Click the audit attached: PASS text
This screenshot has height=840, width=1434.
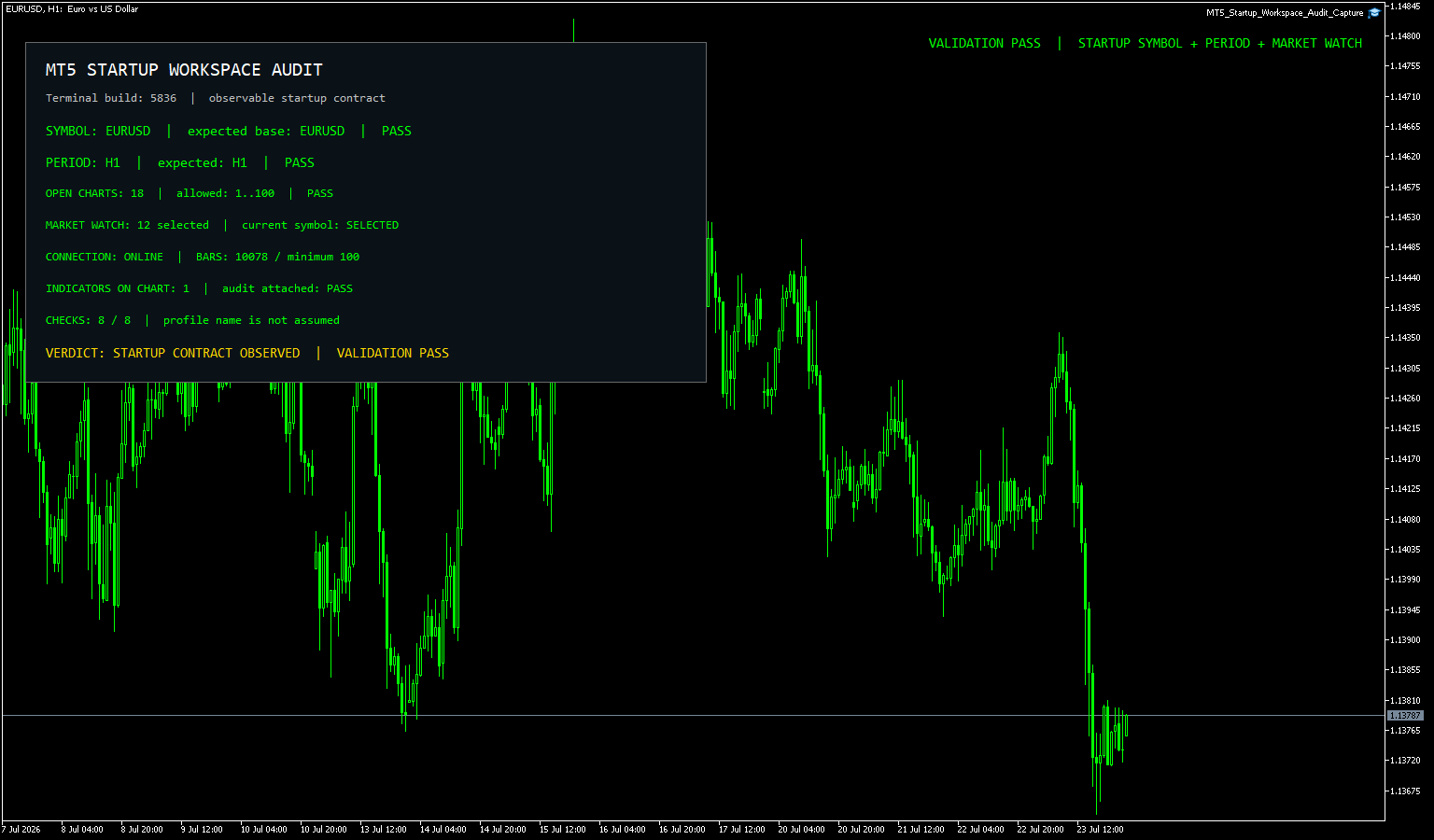288,289
